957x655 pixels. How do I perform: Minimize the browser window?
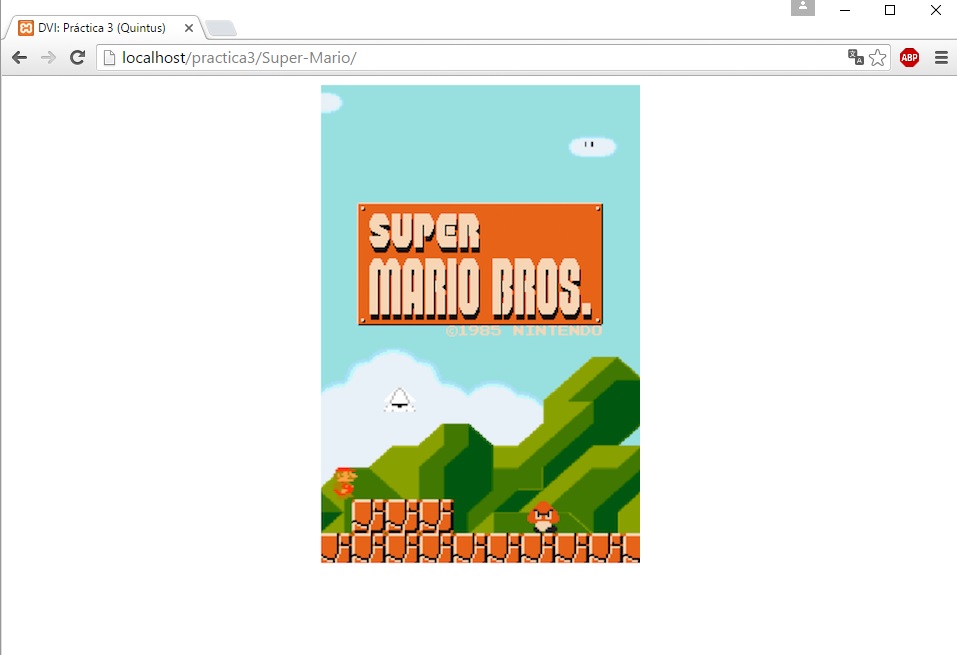(x=845, y=10)
